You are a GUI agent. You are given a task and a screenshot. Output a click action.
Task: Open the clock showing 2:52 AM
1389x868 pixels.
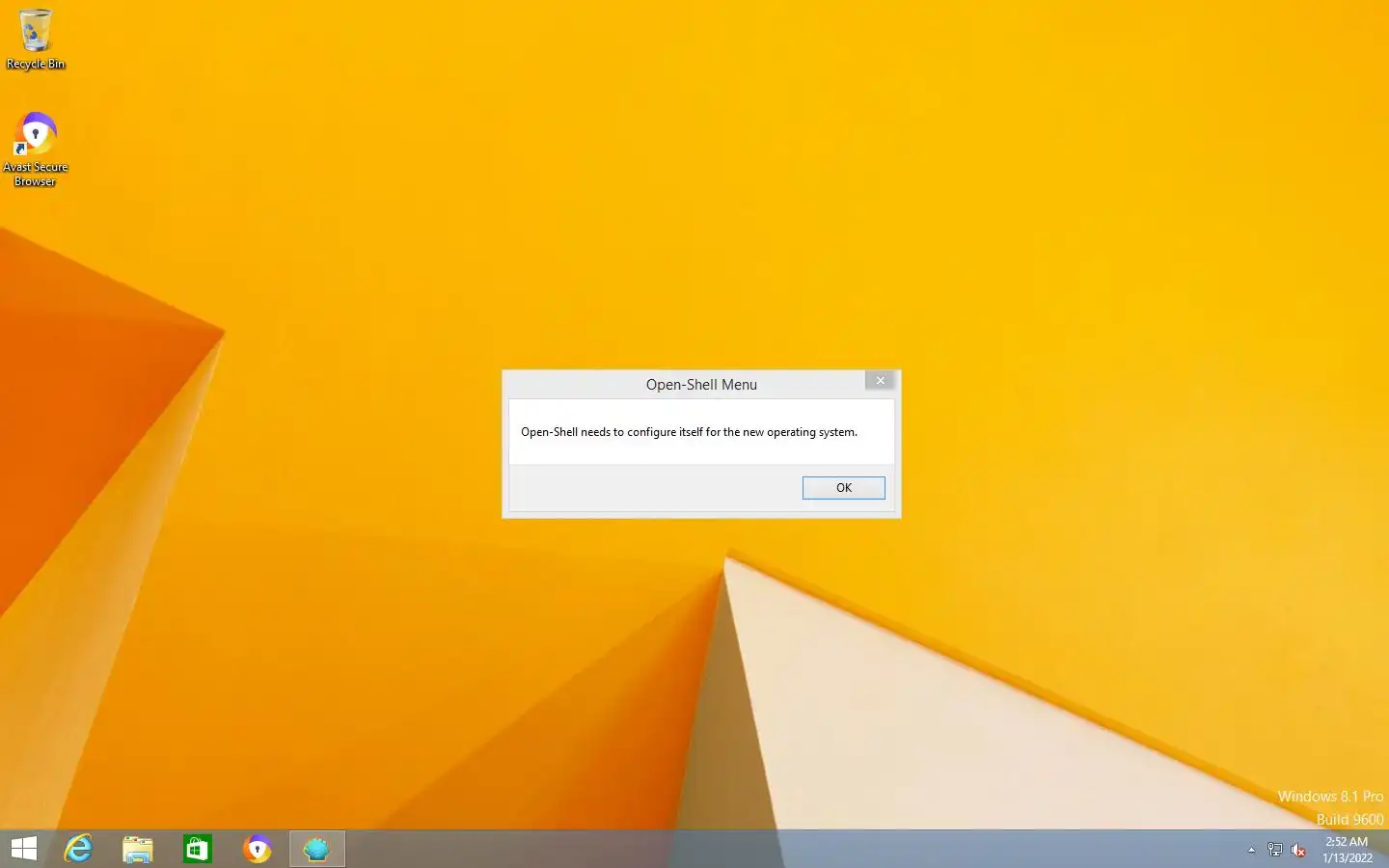(1347, 849)
